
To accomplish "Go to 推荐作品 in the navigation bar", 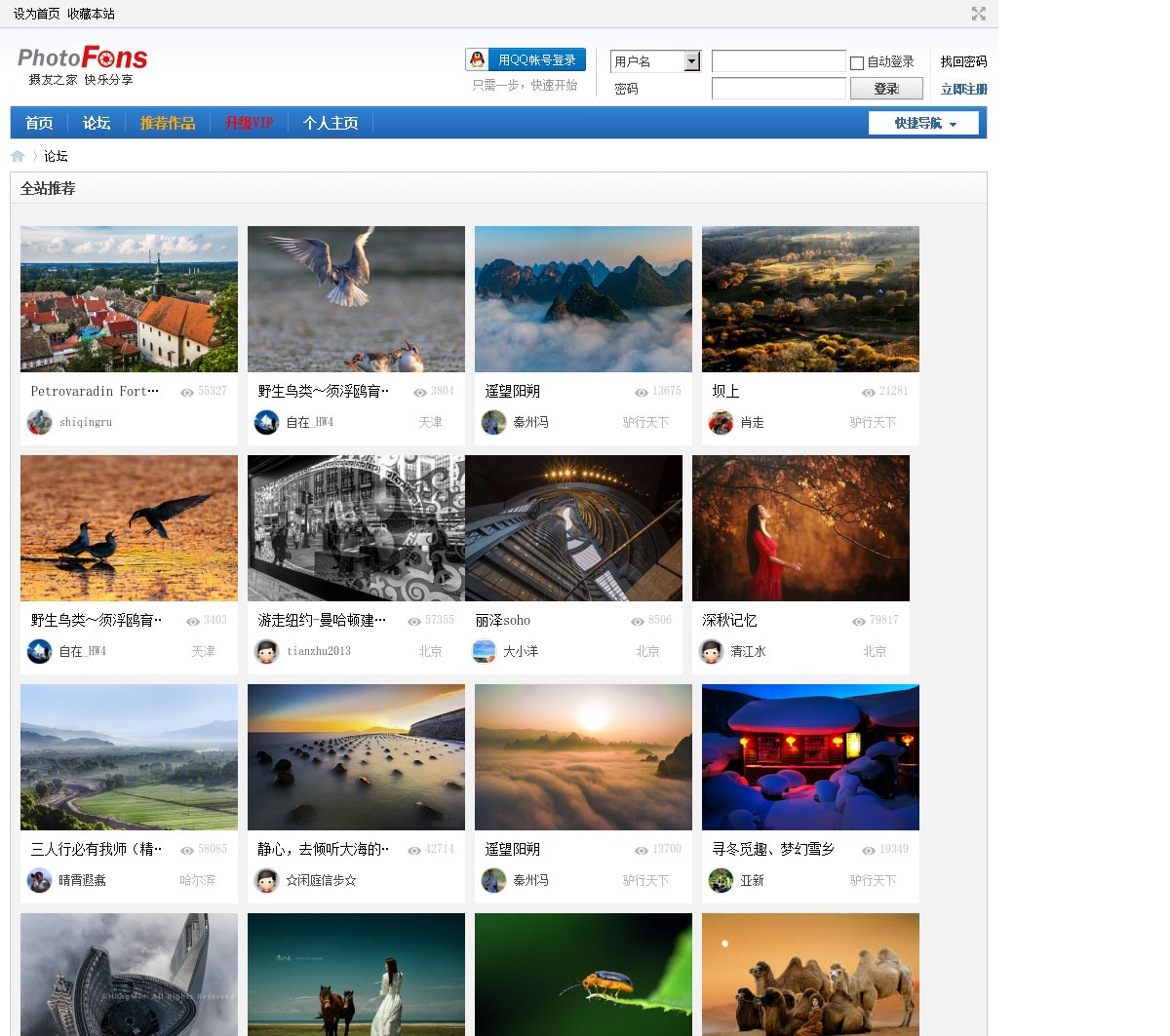I will (168, 123).
